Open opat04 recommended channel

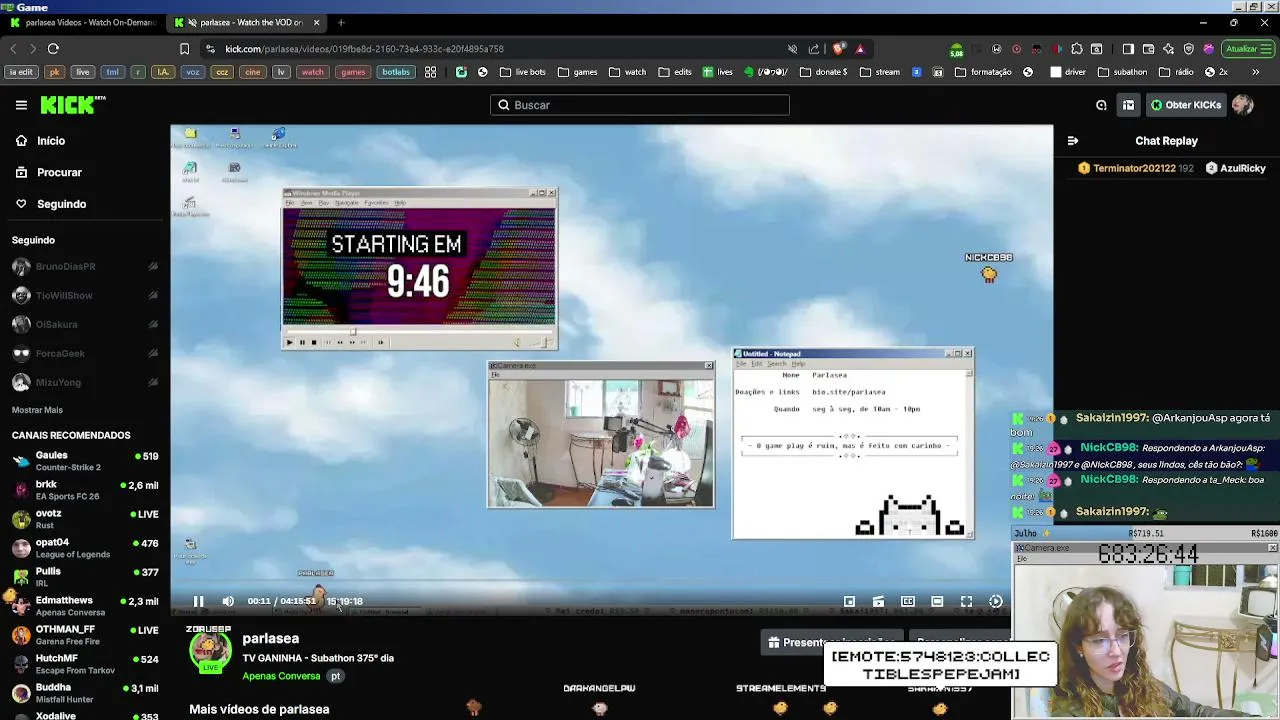[84, 548]
